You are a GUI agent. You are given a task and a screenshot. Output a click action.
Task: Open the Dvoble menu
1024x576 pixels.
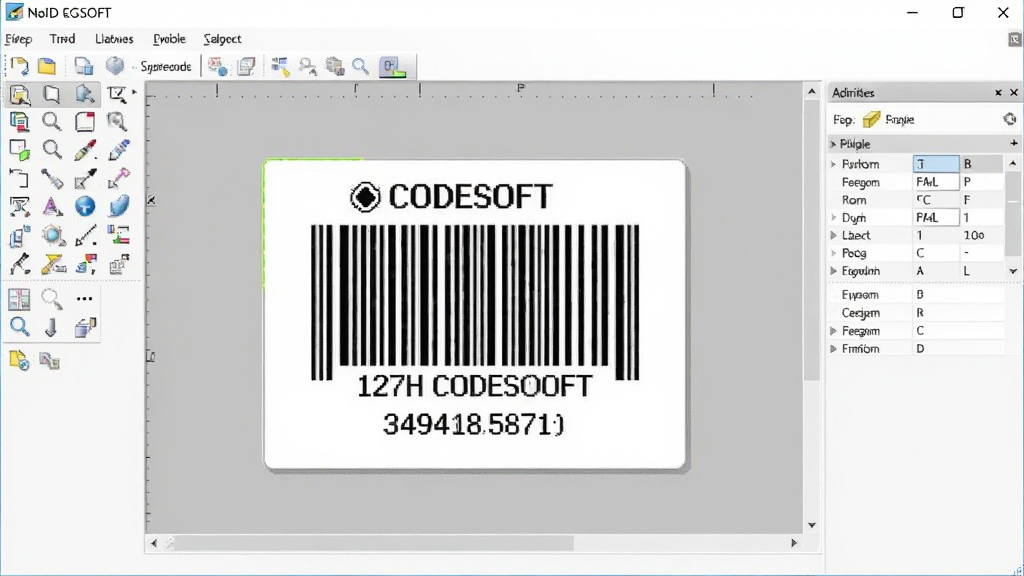[x=169, y=39]
